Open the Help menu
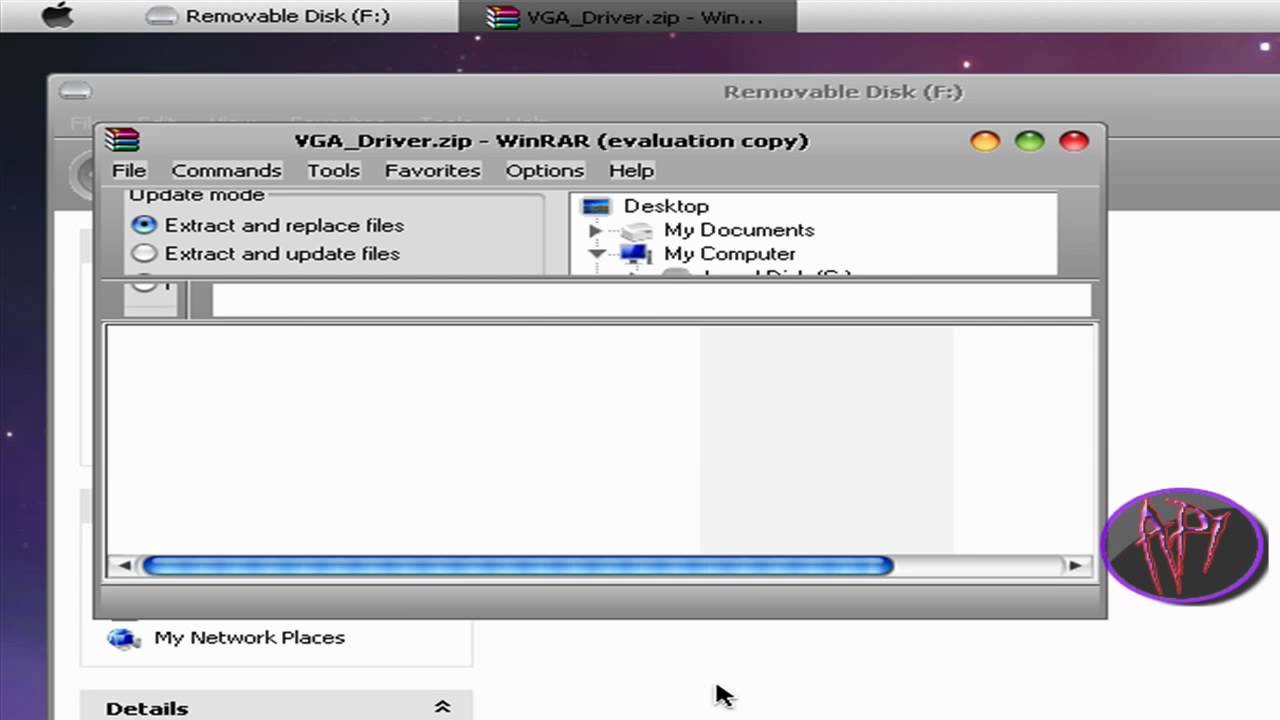The height and width of the screenshot is (720, 1280). [631, 170]
